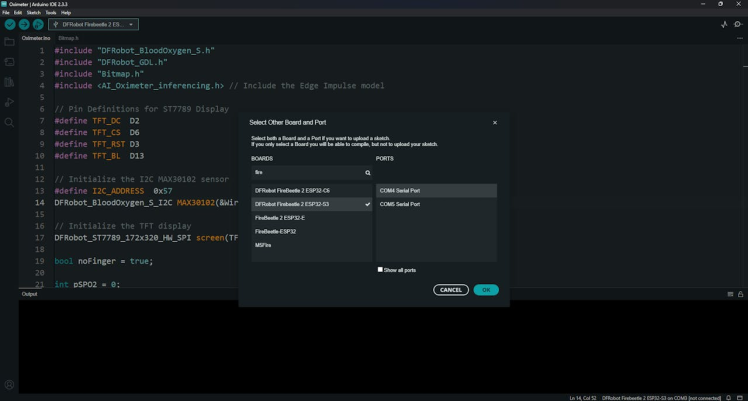
Task: Click the board search input field
Action: (x=306, y=172)
